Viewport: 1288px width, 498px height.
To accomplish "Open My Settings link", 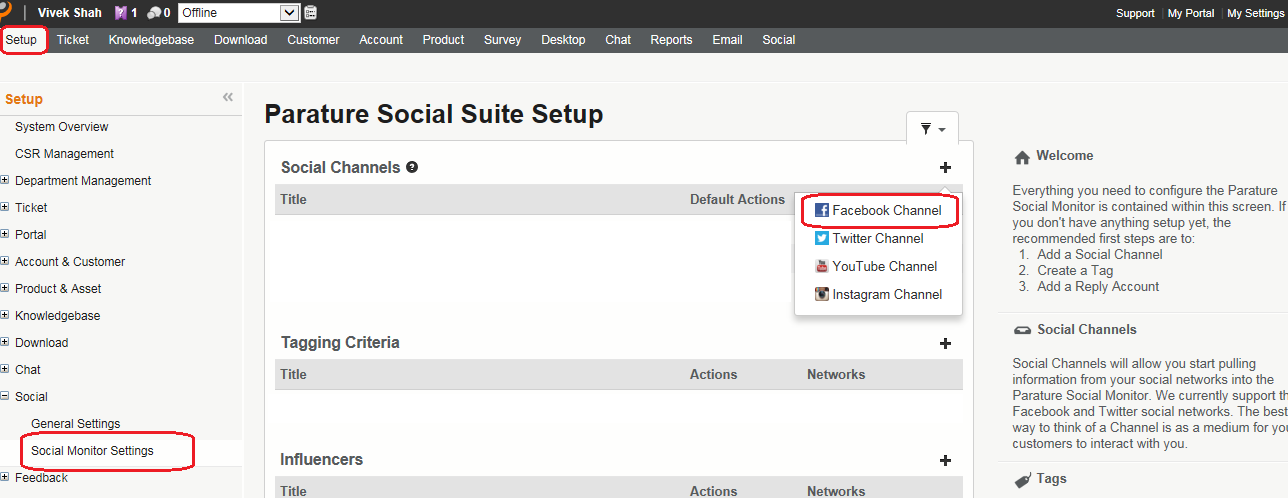I will pyautogui.click(x=1254, y=13).
